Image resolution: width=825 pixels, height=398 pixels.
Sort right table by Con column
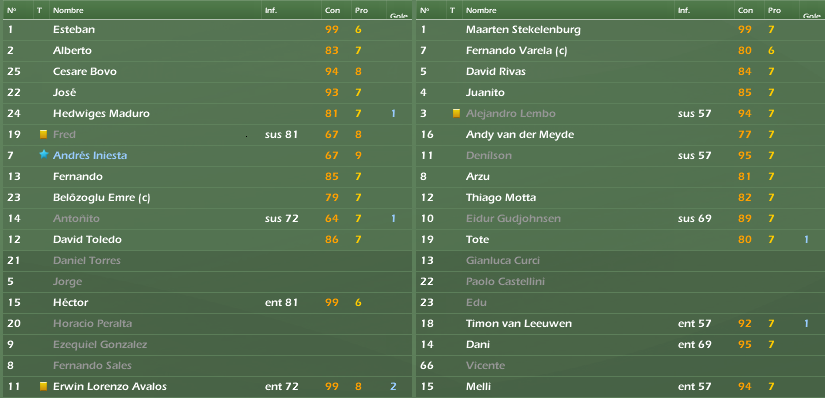click(745, 11)
